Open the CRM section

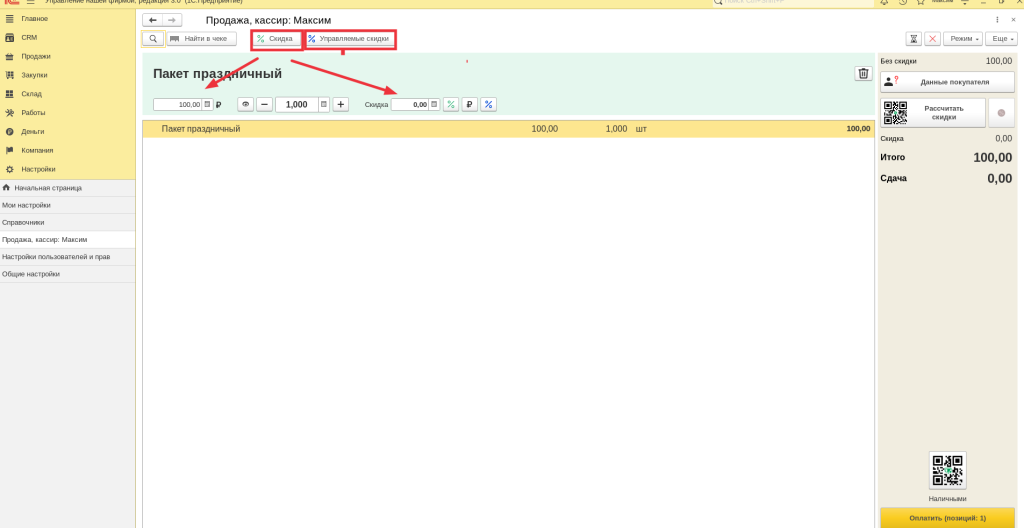click(x=29, y=38)
